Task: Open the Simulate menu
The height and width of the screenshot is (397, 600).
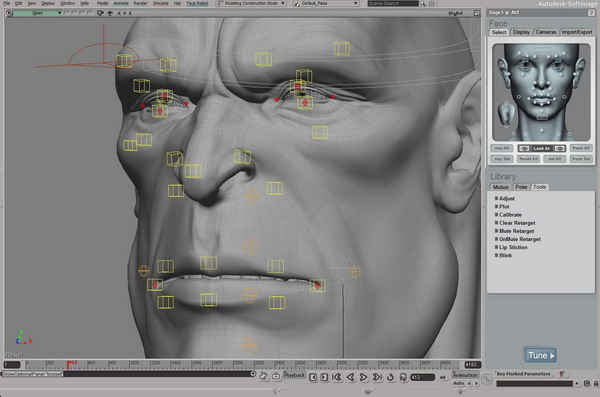Action: coord(161,3)
